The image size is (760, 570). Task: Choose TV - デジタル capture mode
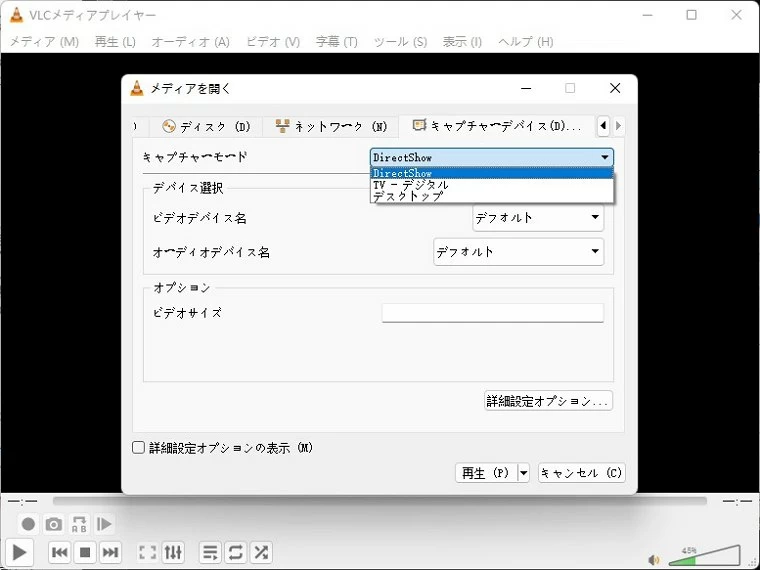[x=492, y=185]
